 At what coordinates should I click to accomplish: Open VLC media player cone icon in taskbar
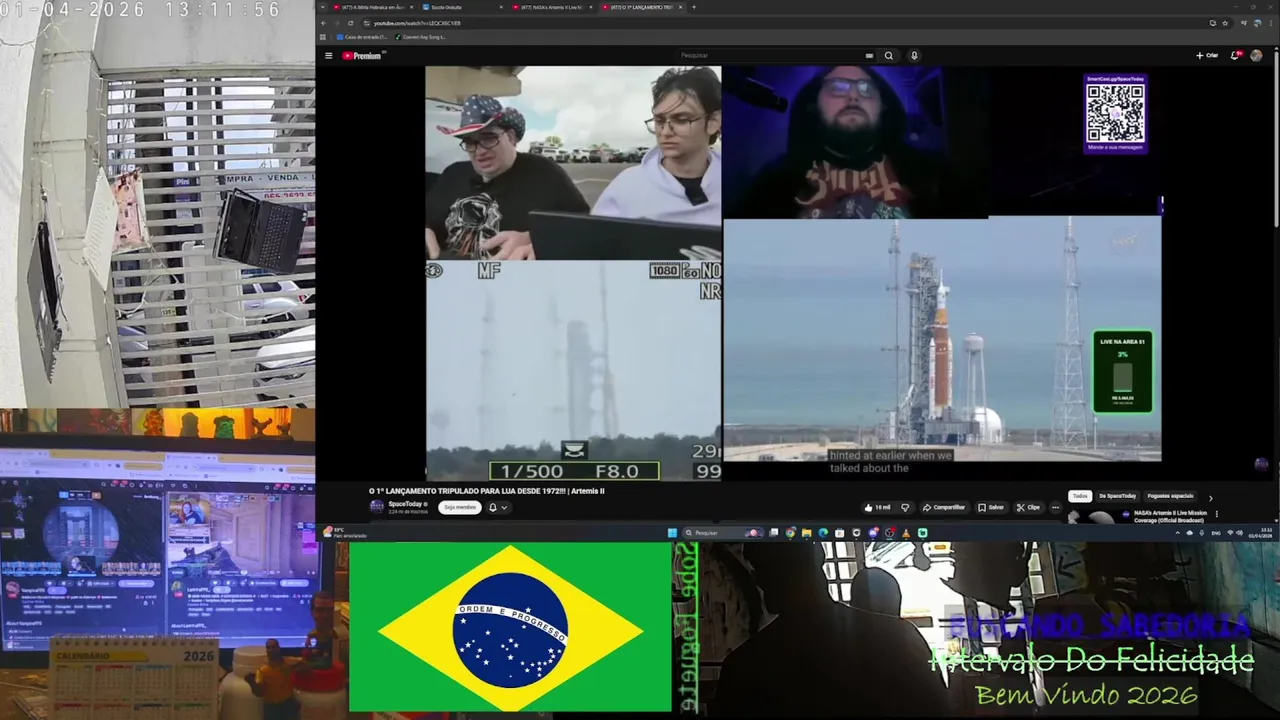pos(906,533)
